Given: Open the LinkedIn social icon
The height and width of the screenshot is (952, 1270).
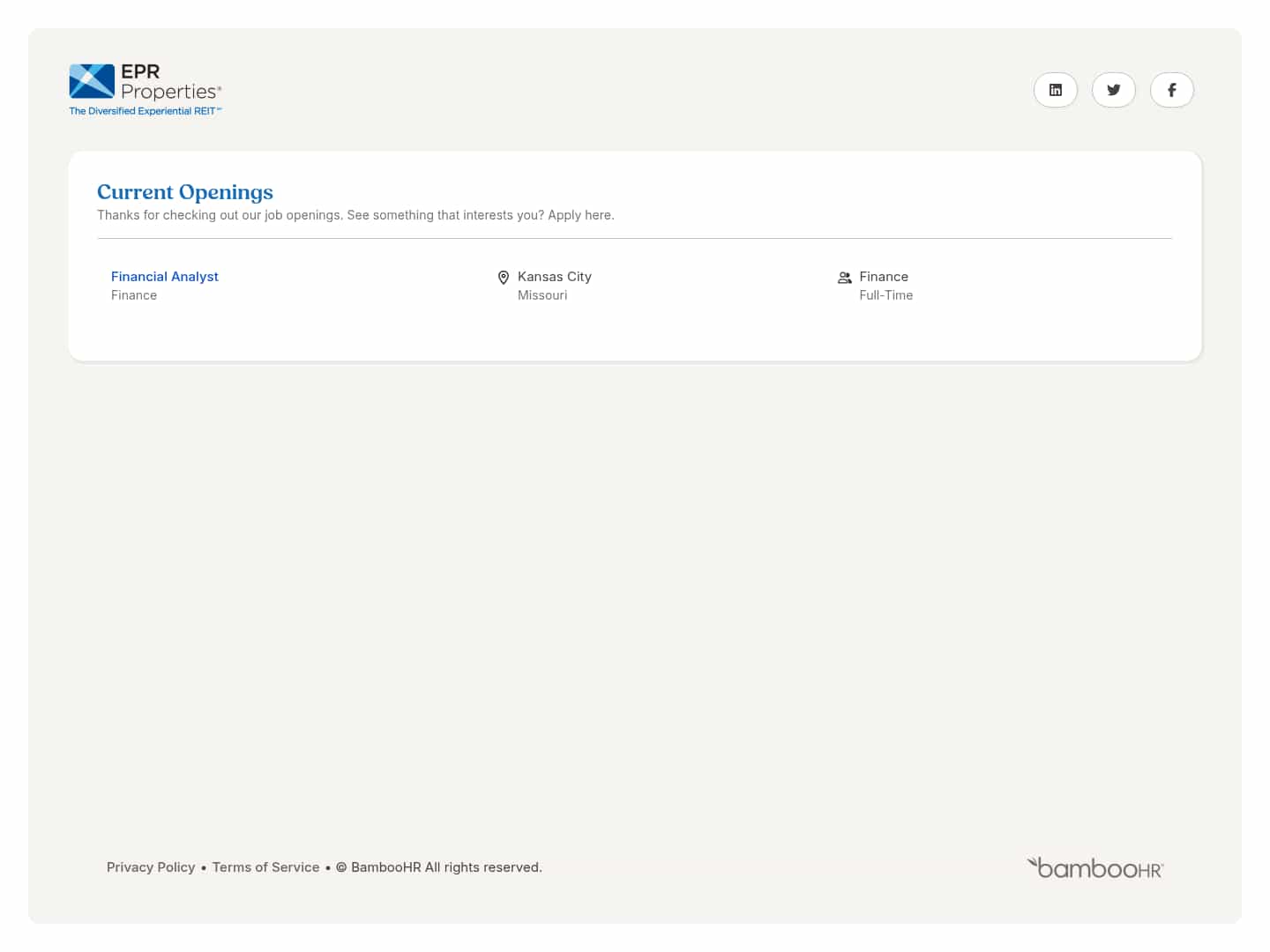Looking at the screenshot, I should tap(1056, 90).
